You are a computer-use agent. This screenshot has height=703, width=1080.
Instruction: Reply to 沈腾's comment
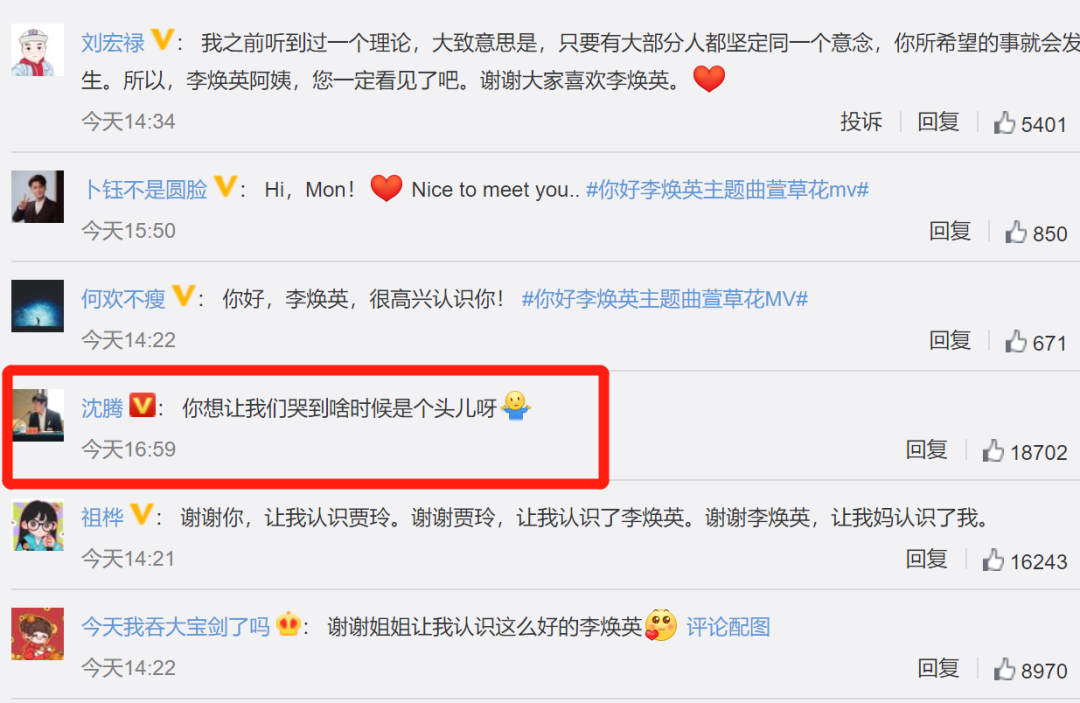[x=926, y=450]
